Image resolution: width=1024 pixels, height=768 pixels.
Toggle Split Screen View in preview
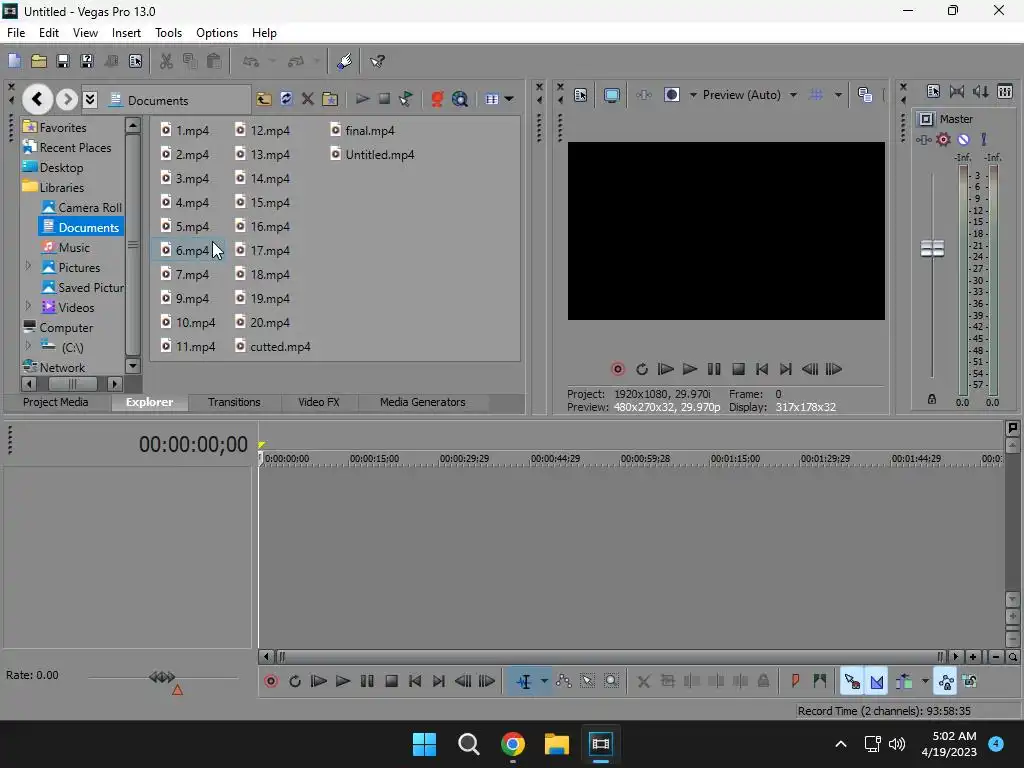(671, 95)
